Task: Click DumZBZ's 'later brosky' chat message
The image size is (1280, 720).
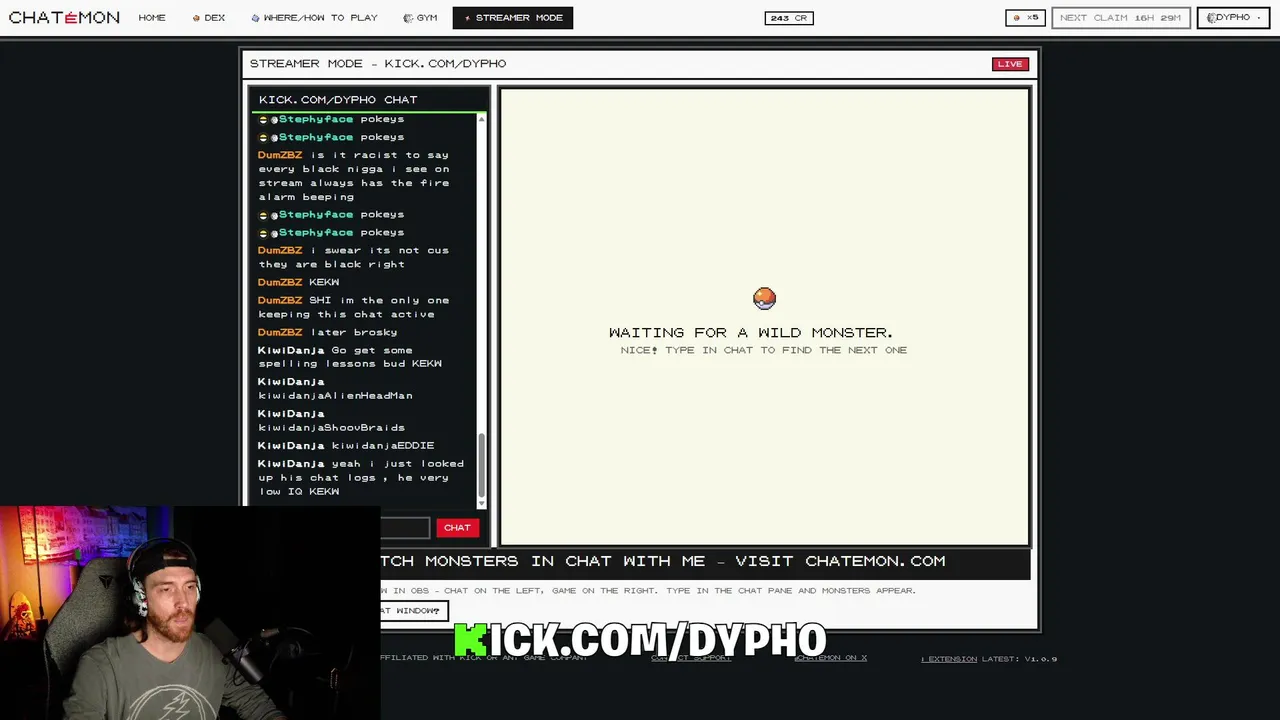Action: (327, 332)
